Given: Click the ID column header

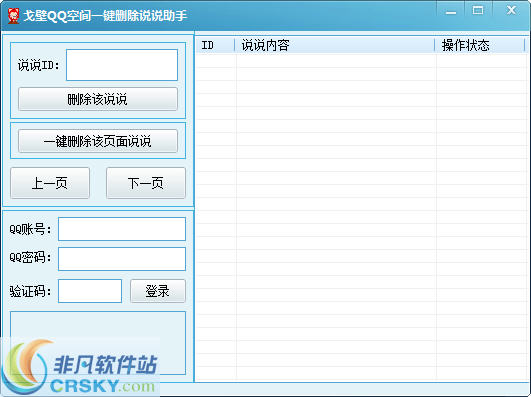Looking at the screenshot, I should point(215,45).
